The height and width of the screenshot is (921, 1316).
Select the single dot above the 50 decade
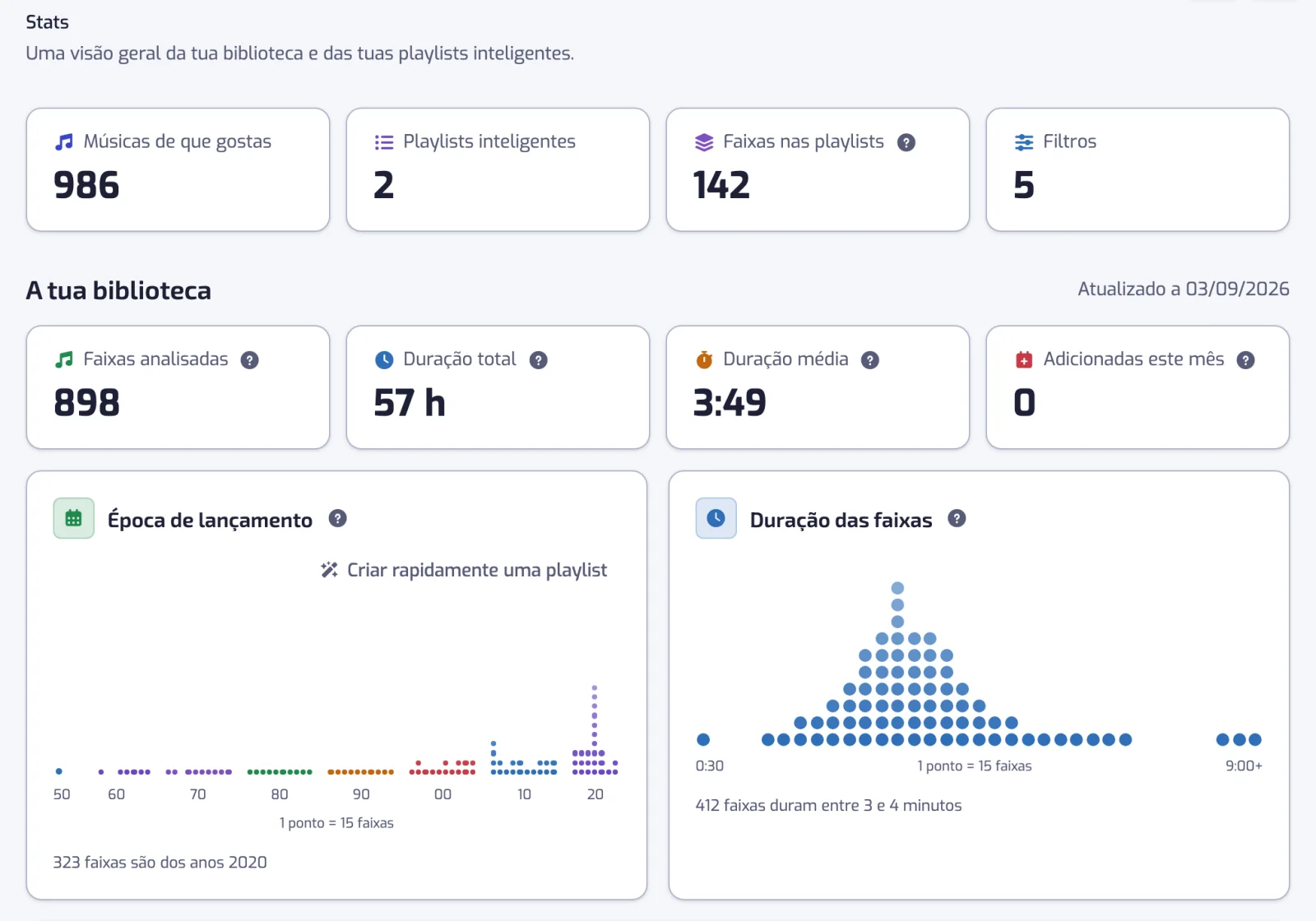coord(59,771)
